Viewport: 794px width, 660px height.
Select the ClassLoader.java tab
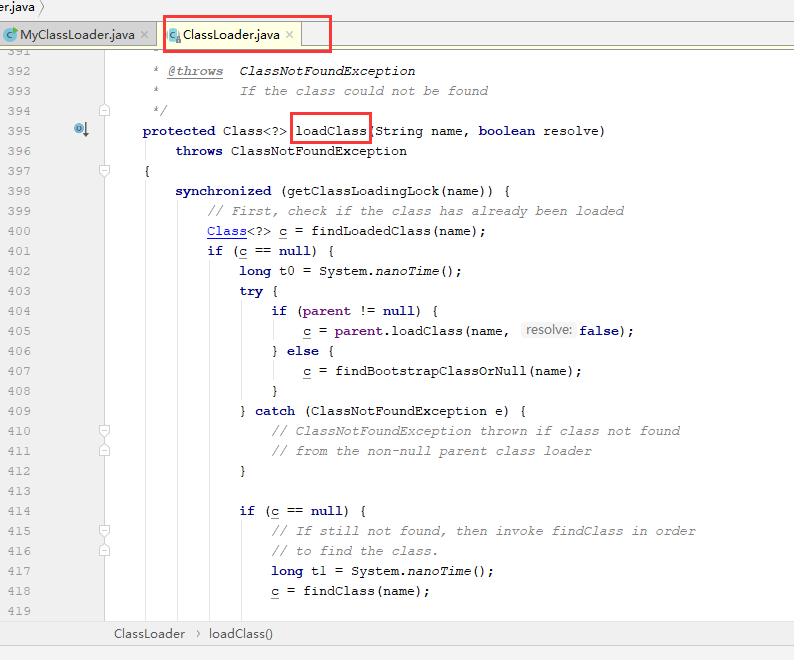[231, 34]
